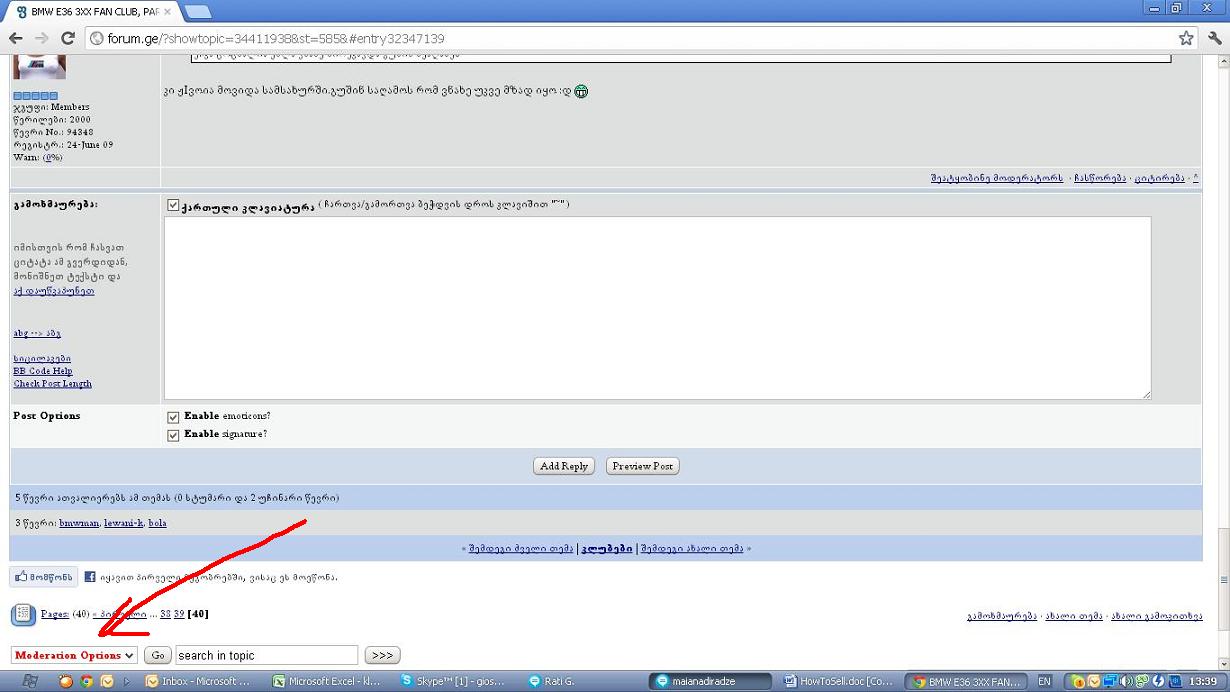Screen dimensions: 1230x692
Task: Click the 'ჩასწორება' edit link
Action: coord(1100,178)
